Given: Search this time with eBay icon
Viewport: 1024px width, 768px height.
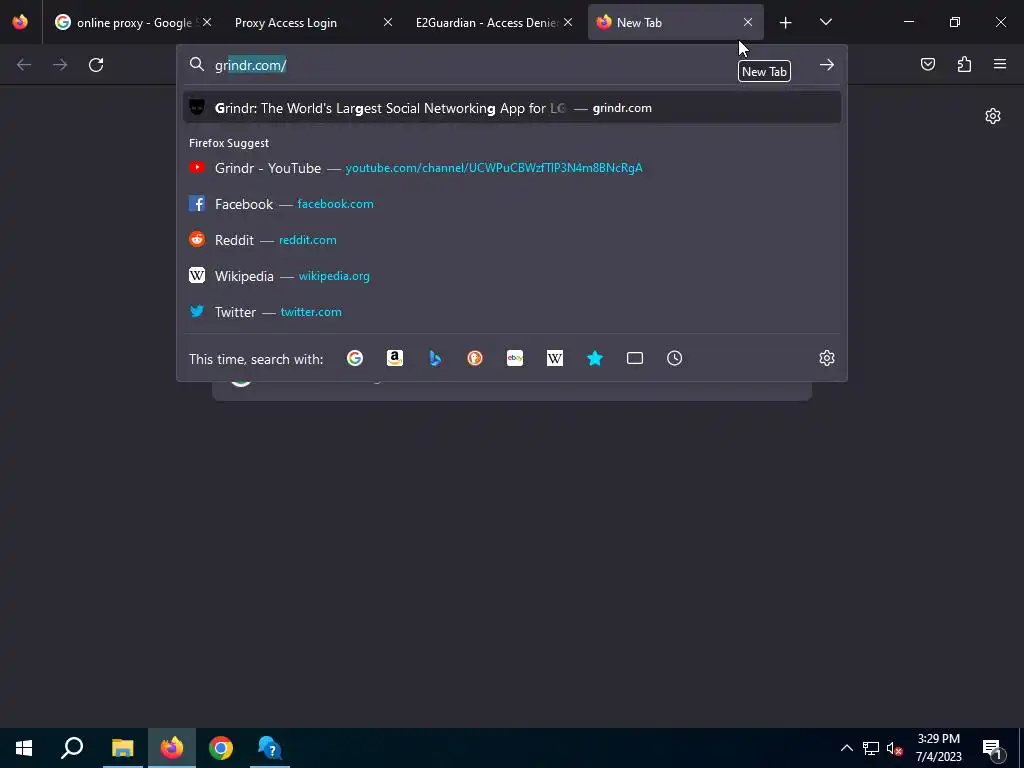Looking at the screenshot, I should 515,358.
